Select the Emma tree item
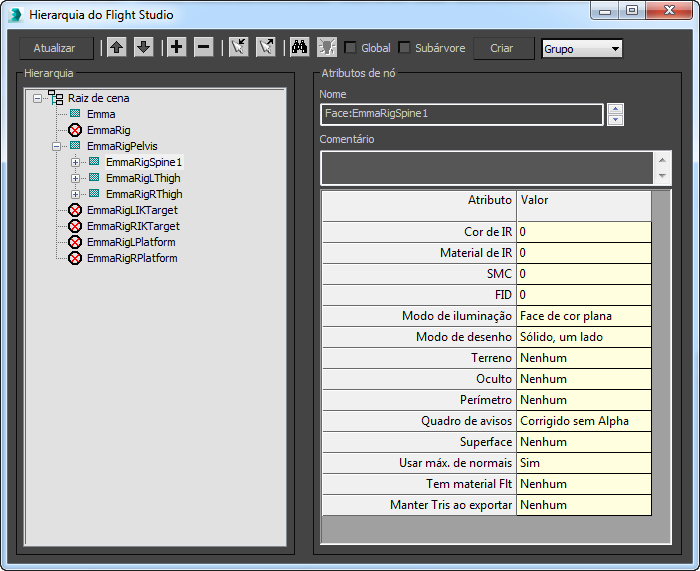 (101, 114)
